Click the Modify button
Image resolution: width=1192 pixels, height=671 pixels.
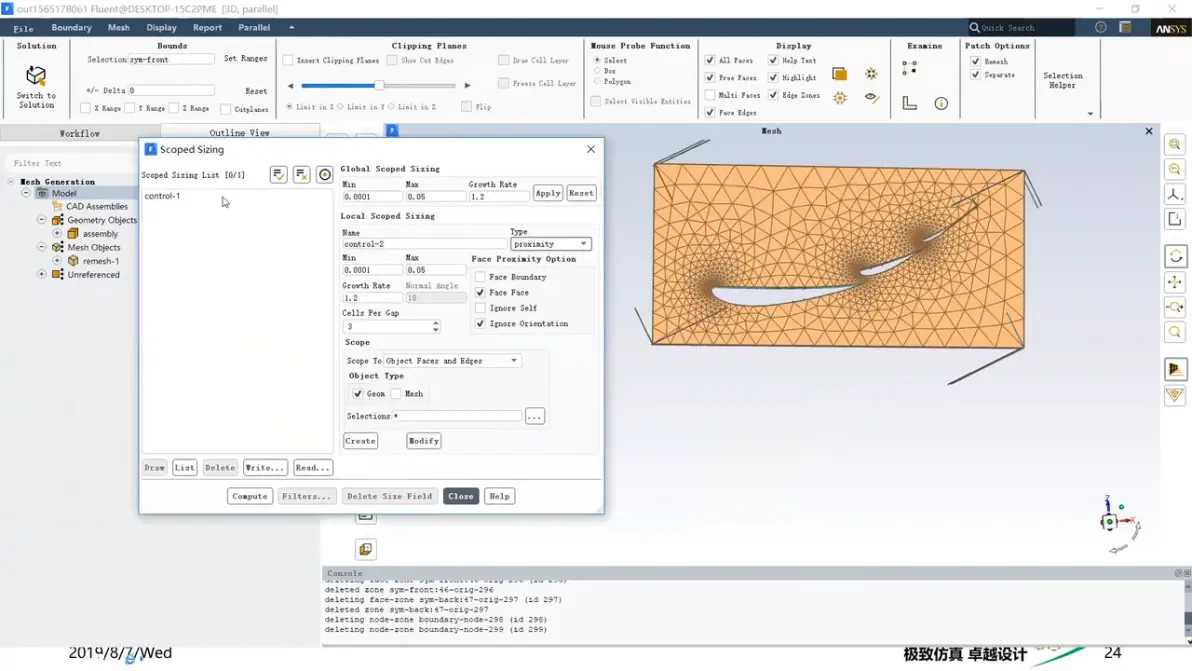423,441
